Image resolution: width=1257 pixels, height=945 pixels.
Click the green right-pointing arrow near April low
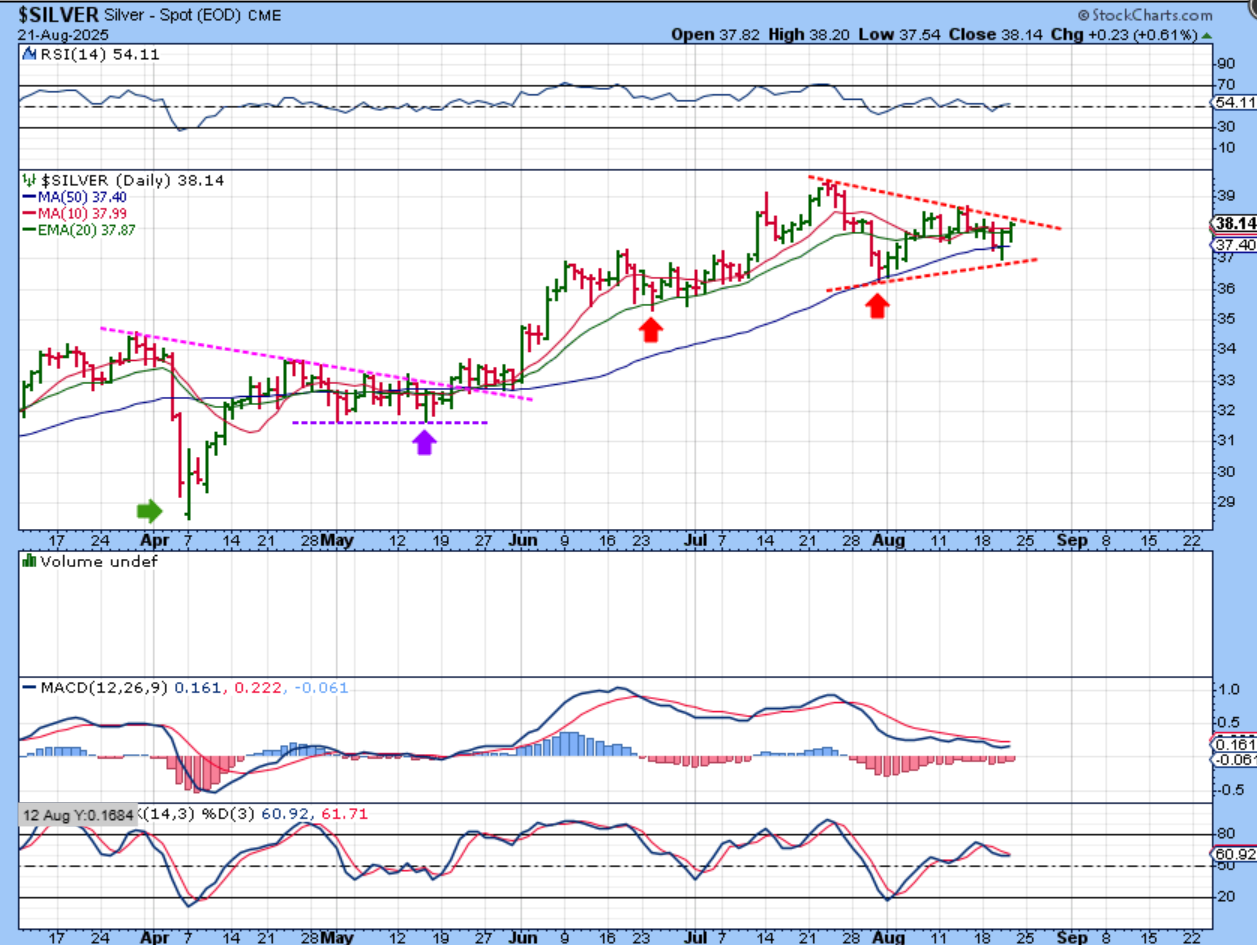pos(148,511)
